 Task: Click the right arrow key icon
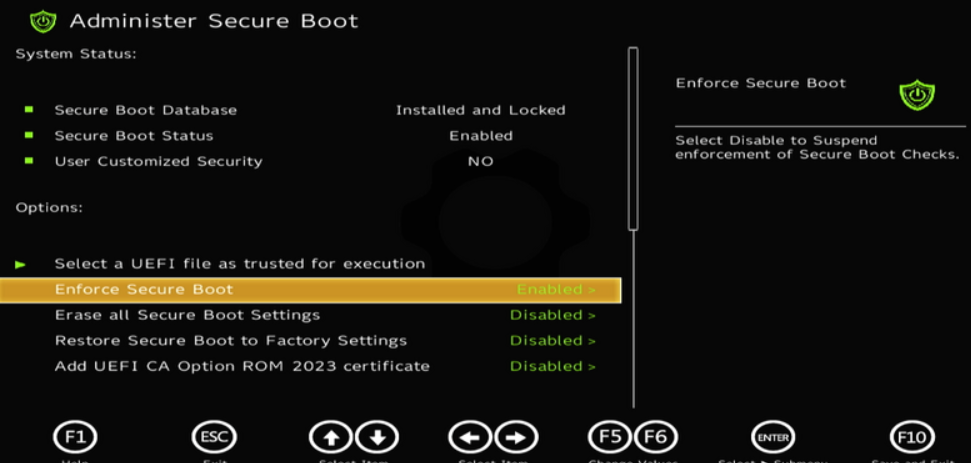(x=516, y=437)
